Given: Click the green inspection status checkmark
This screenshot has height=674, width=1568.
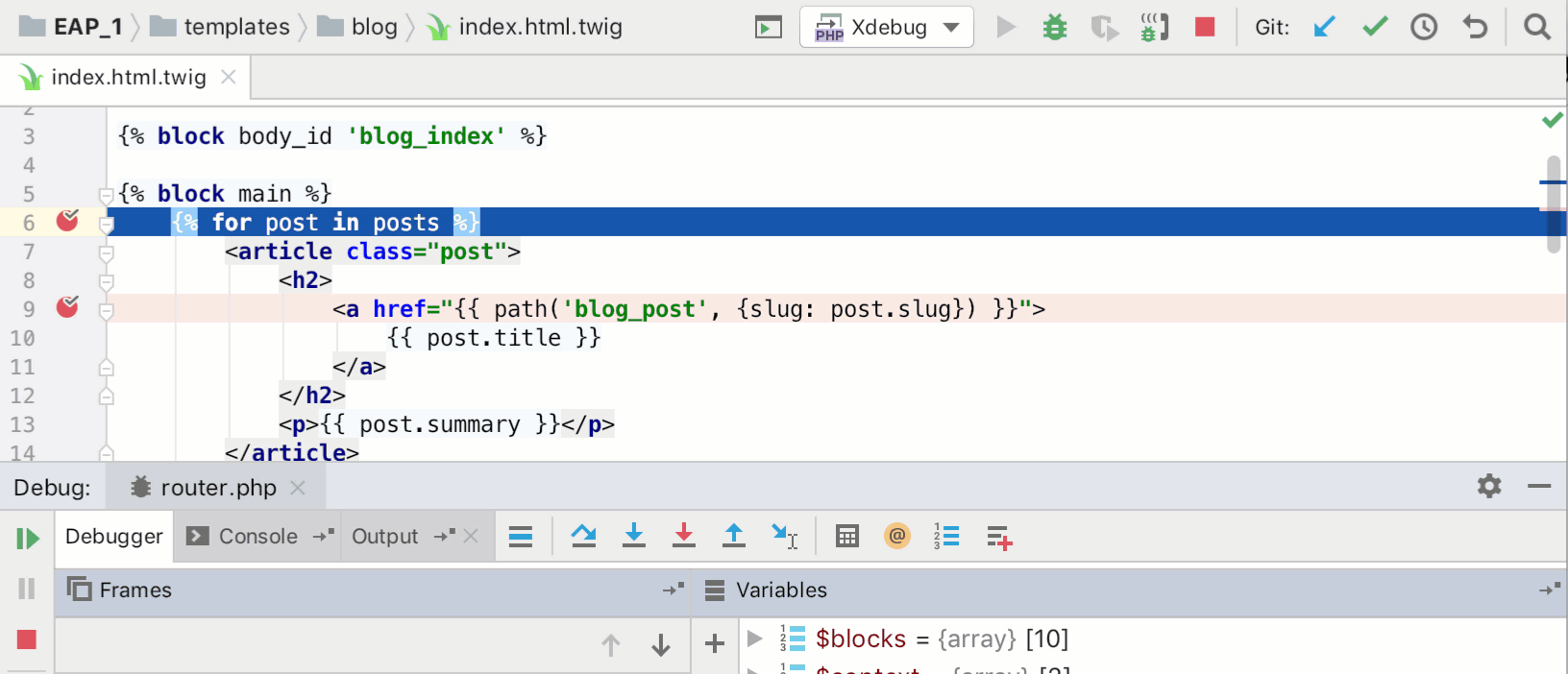Looking at the screenshot, I should [x=1553, y=120].
